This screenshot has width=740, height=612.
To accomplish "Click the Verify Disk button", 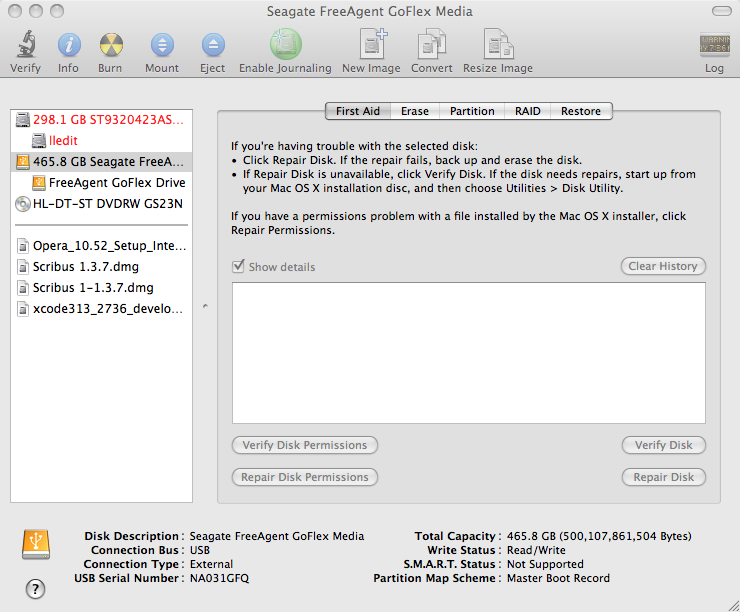I will (x=664, y=445).
